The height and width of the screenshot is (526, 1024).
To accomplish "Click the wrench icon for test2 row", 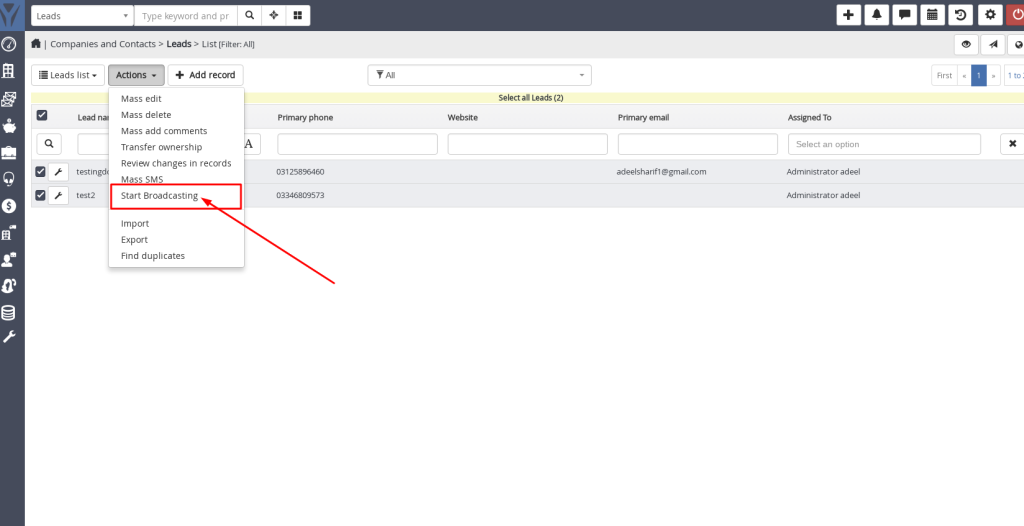I will pyautogui.click(x=58, y=195).
